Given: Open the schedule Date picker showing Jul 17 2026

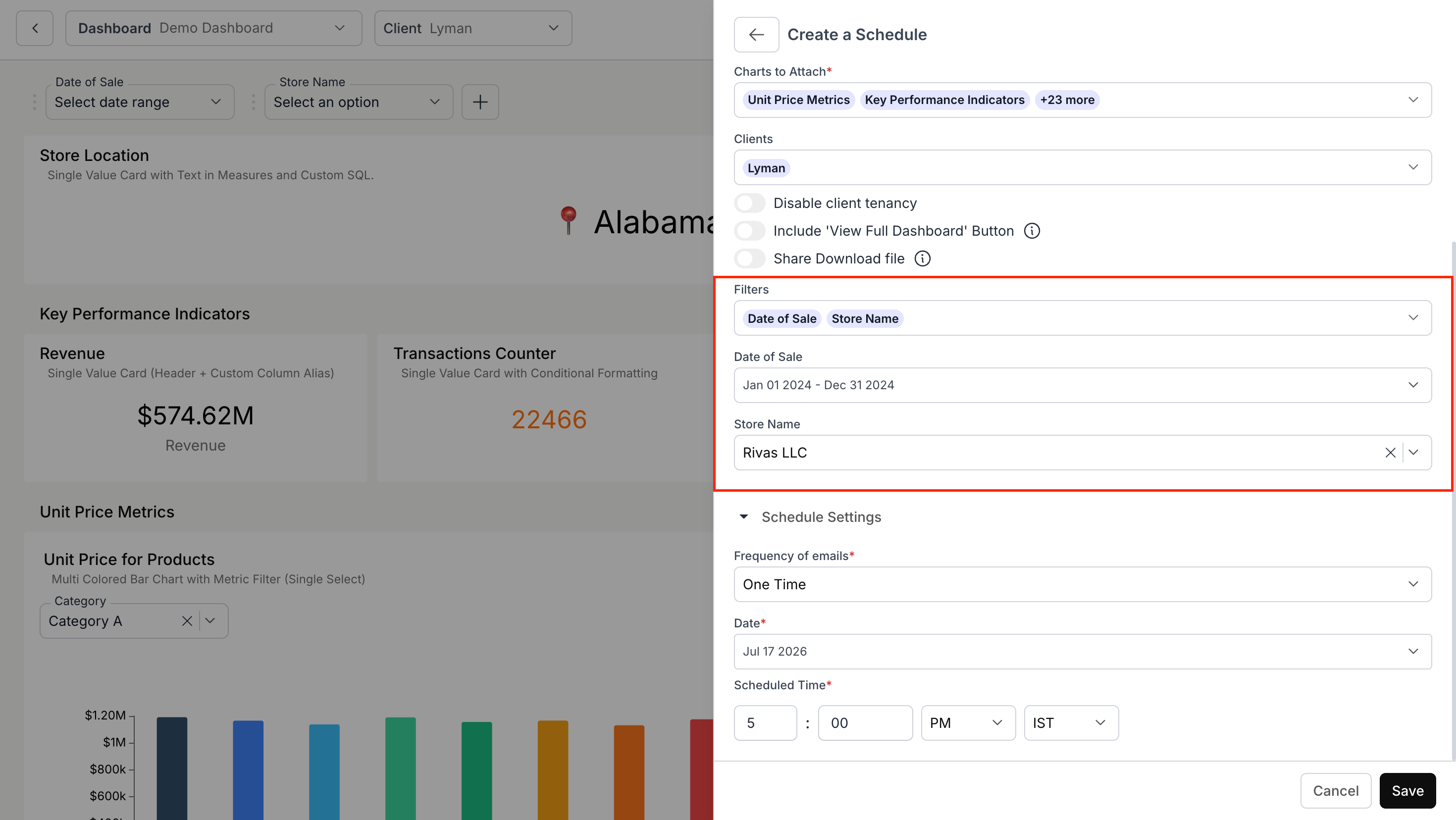Looking at the screenshot, I should tap(1083, 652).
